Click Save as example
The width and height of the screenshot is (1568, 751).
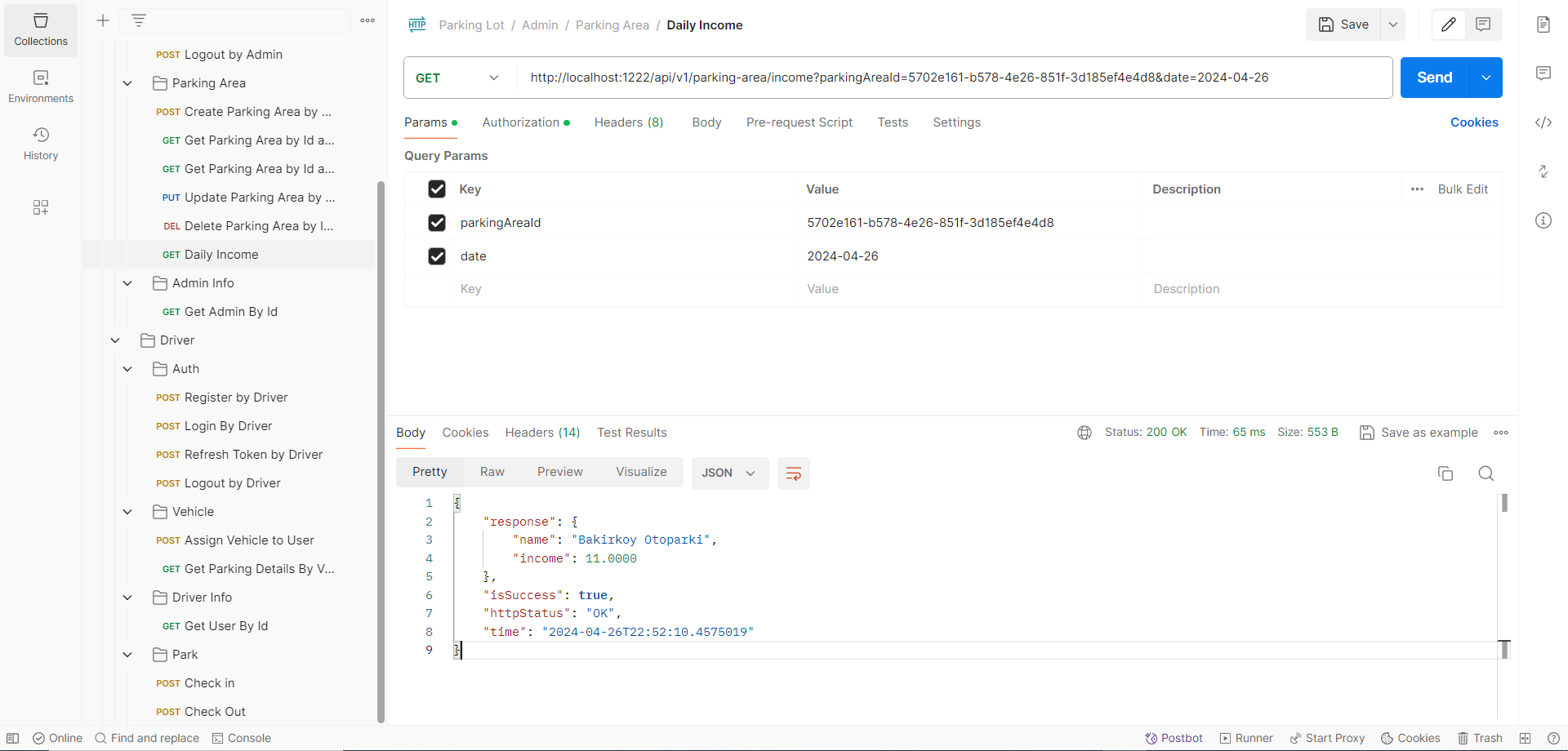coord(1419,433)
